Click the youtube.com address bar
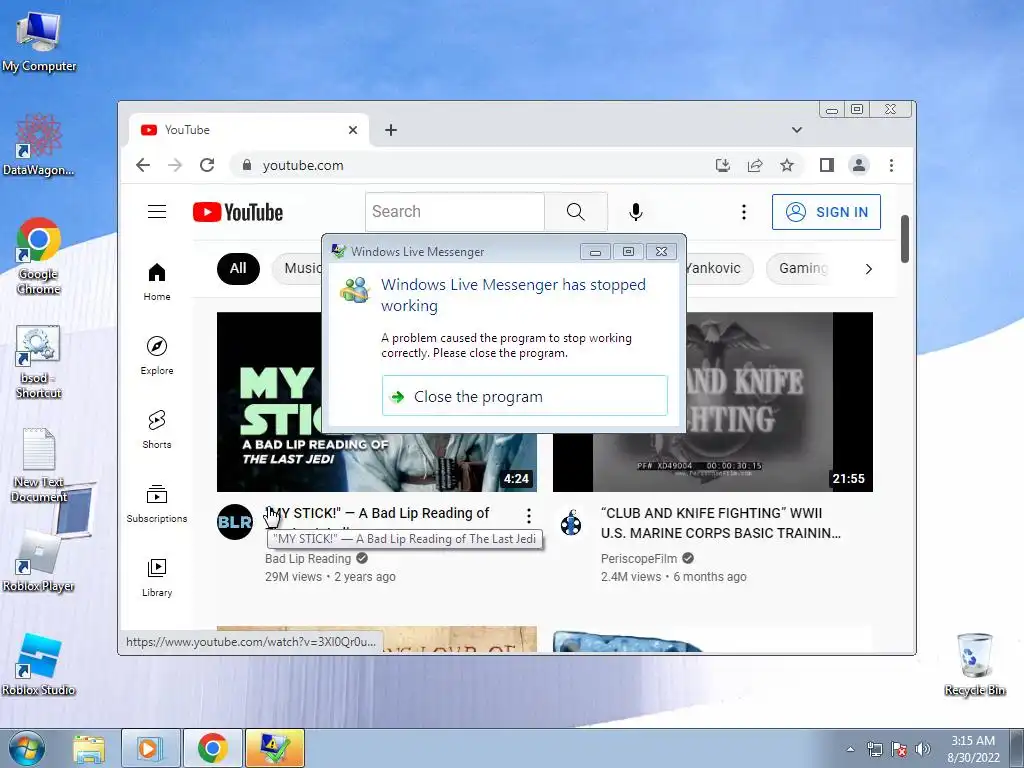 point(470,165)
